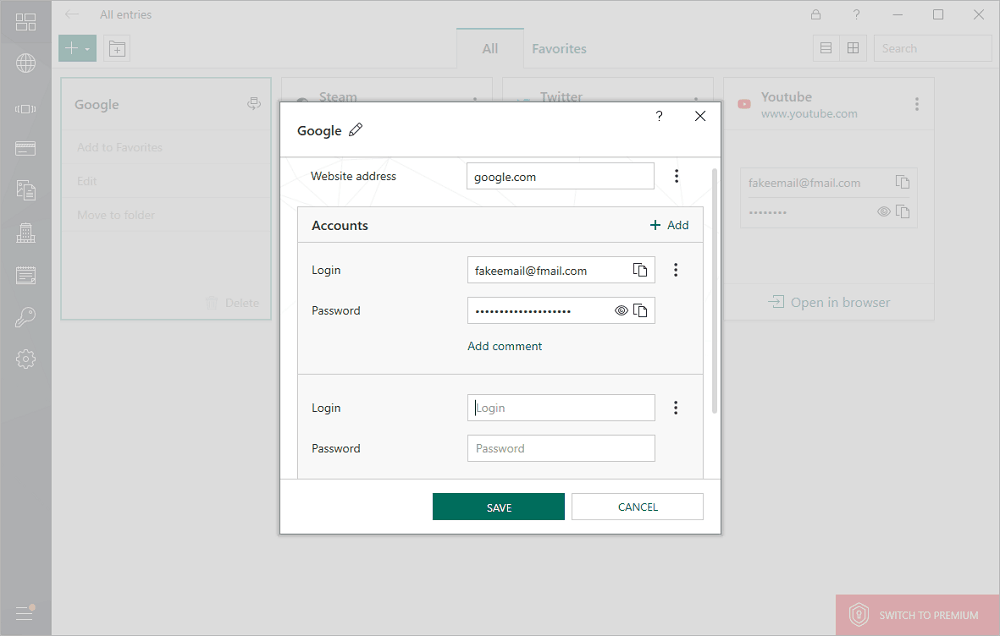Copy the fakeemail@fmail.com login in the dialog
Viewport: 1000px width, 636px height.
(640, 270)
